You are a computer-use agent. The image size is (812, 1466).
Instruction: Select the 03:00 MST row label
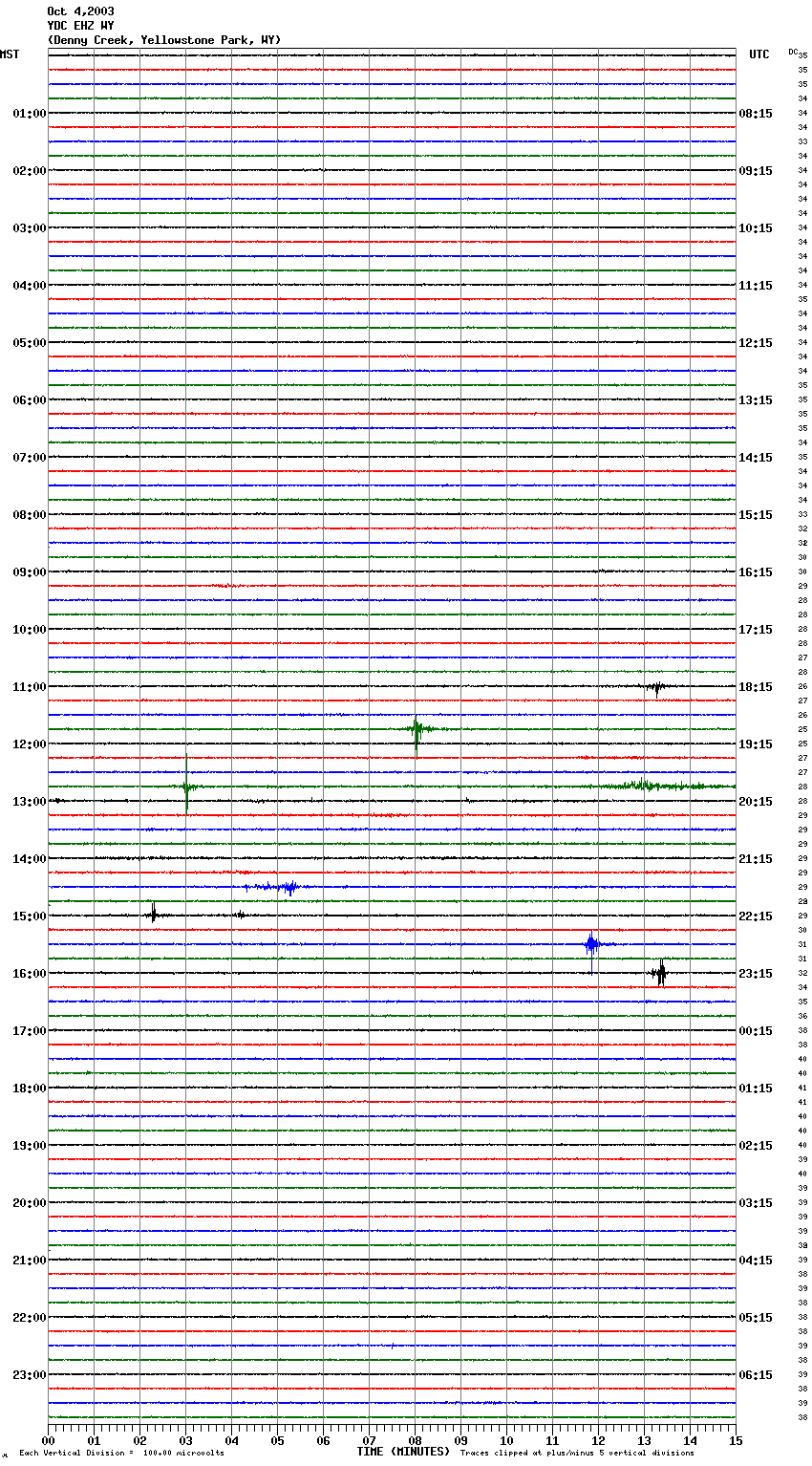(30, 228)
